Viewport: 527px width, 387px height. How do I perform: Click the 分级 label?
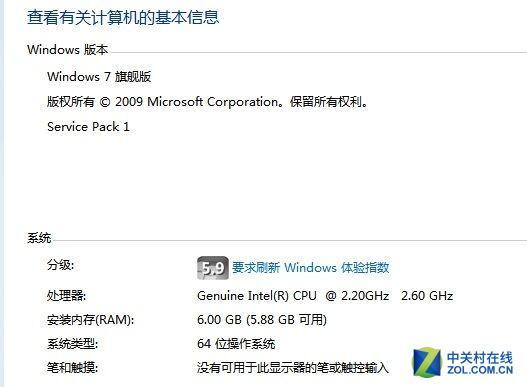[x=60, y=265]
